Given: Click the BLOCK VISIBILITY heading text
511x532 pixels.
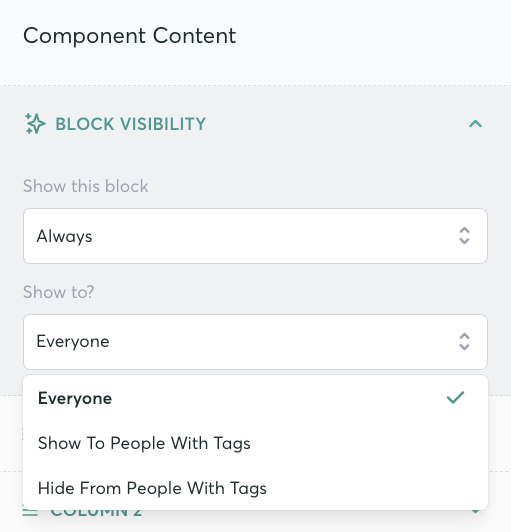Looking at the screenshot, I should (x=131, y=124).
